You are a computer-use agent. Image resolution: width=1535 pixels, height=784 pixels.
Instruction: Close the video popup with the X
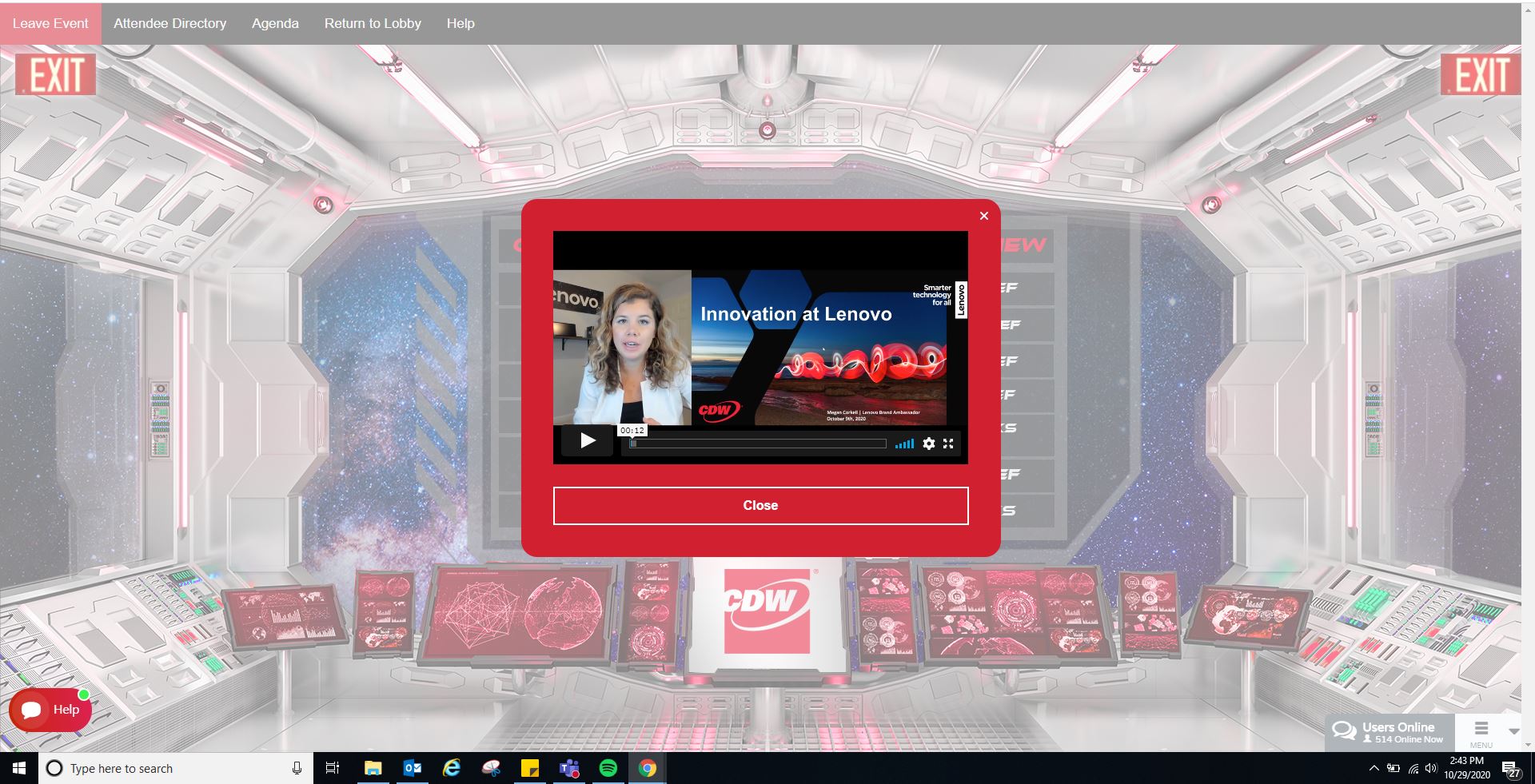tap(984, 216)
